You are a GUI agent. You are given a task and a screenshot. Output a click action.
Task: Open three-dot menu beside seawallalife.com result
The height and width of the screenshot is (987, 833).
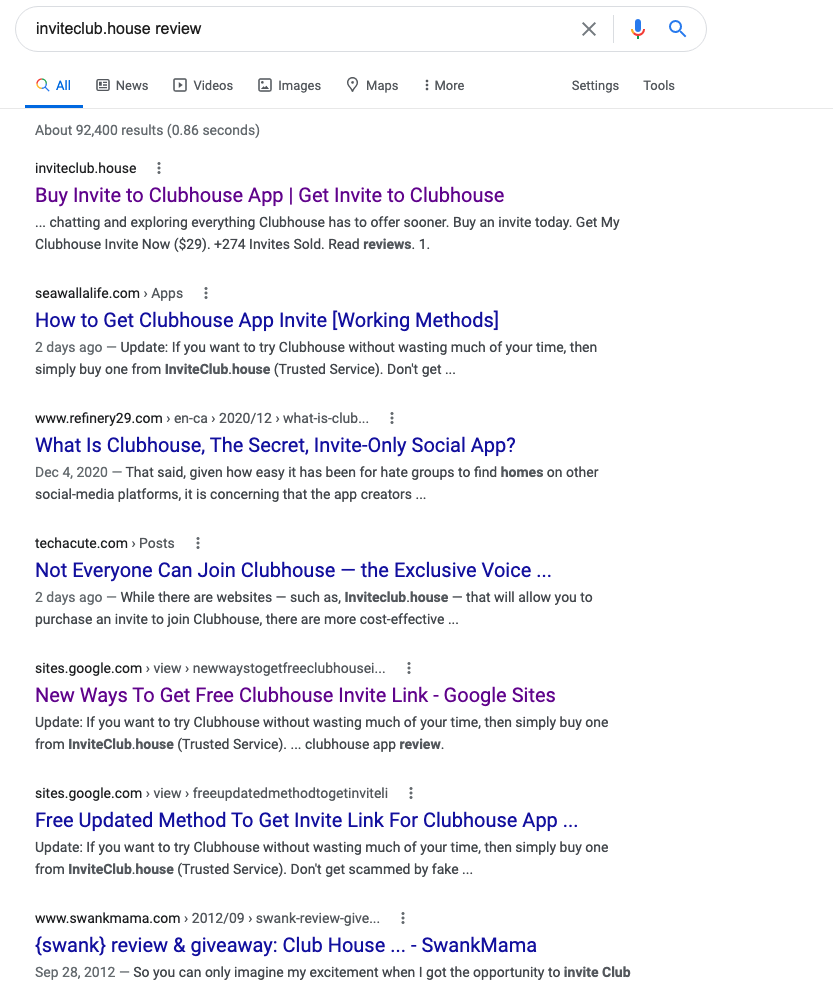tap(206, 293)
